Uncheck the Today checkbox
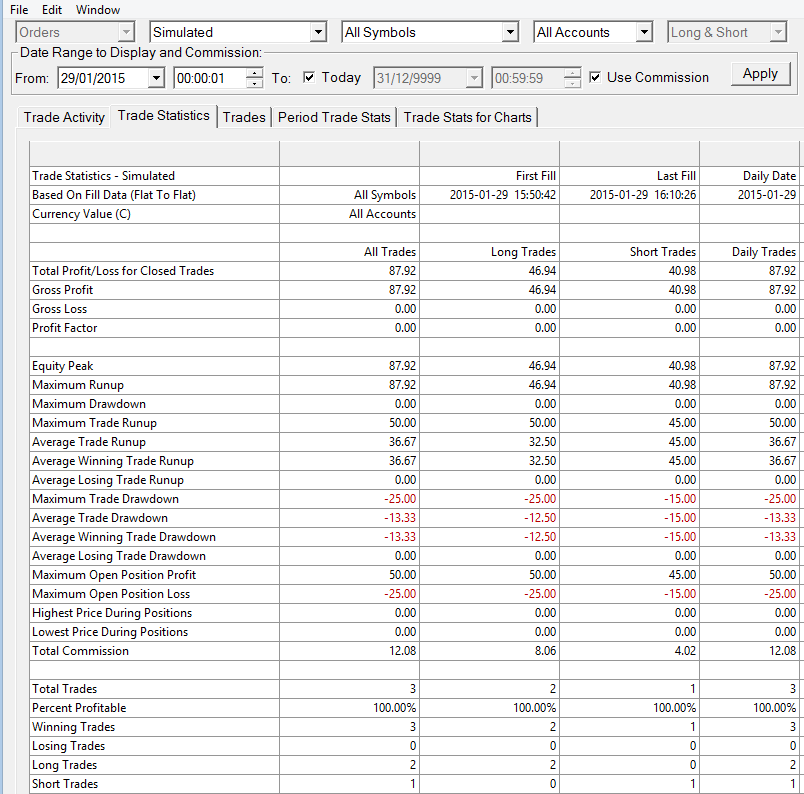The width and height of the screenshot is (804, 794). click(309, 77)
